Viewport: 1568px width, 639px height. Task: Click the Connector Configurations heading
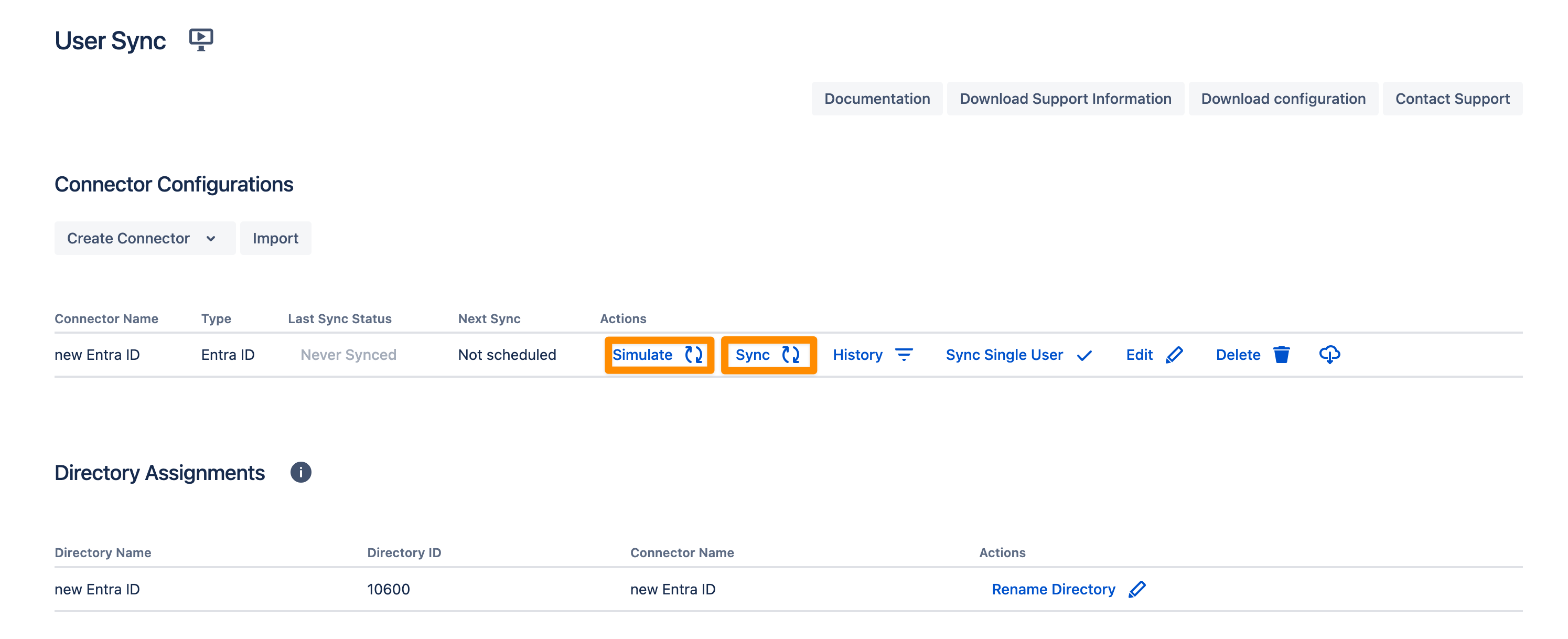[x=174, y=184]
